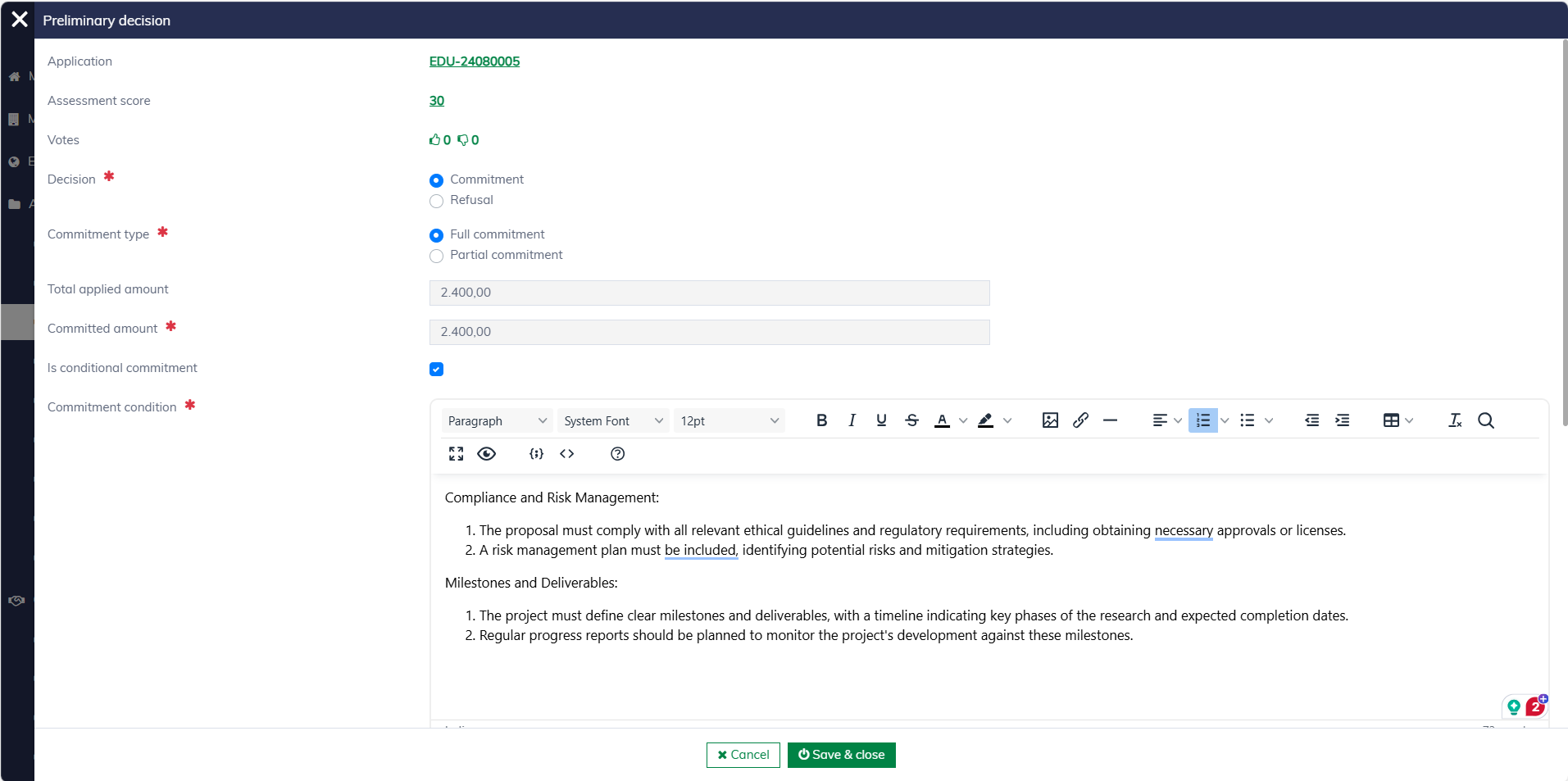Click the find and replace magnifier
The width and height of the screenshot is (1568, 781).
(1485, 420)
